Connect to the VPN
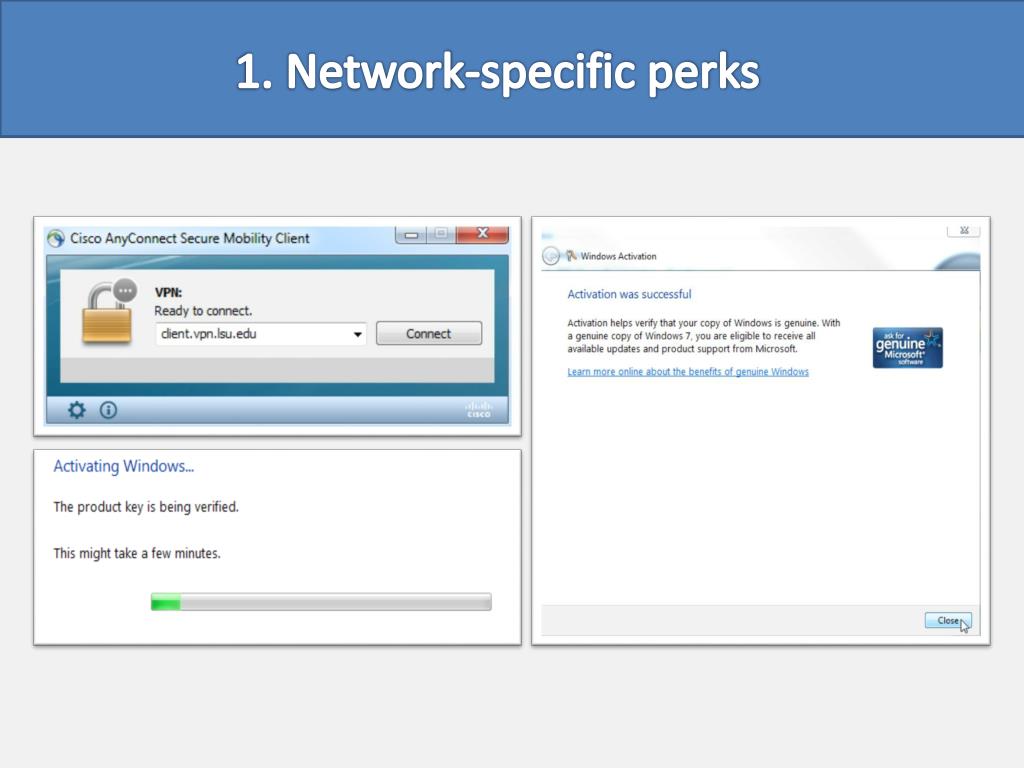Image resolution: width=1024 pixels, height=768 pixels. tap(429, 334)
